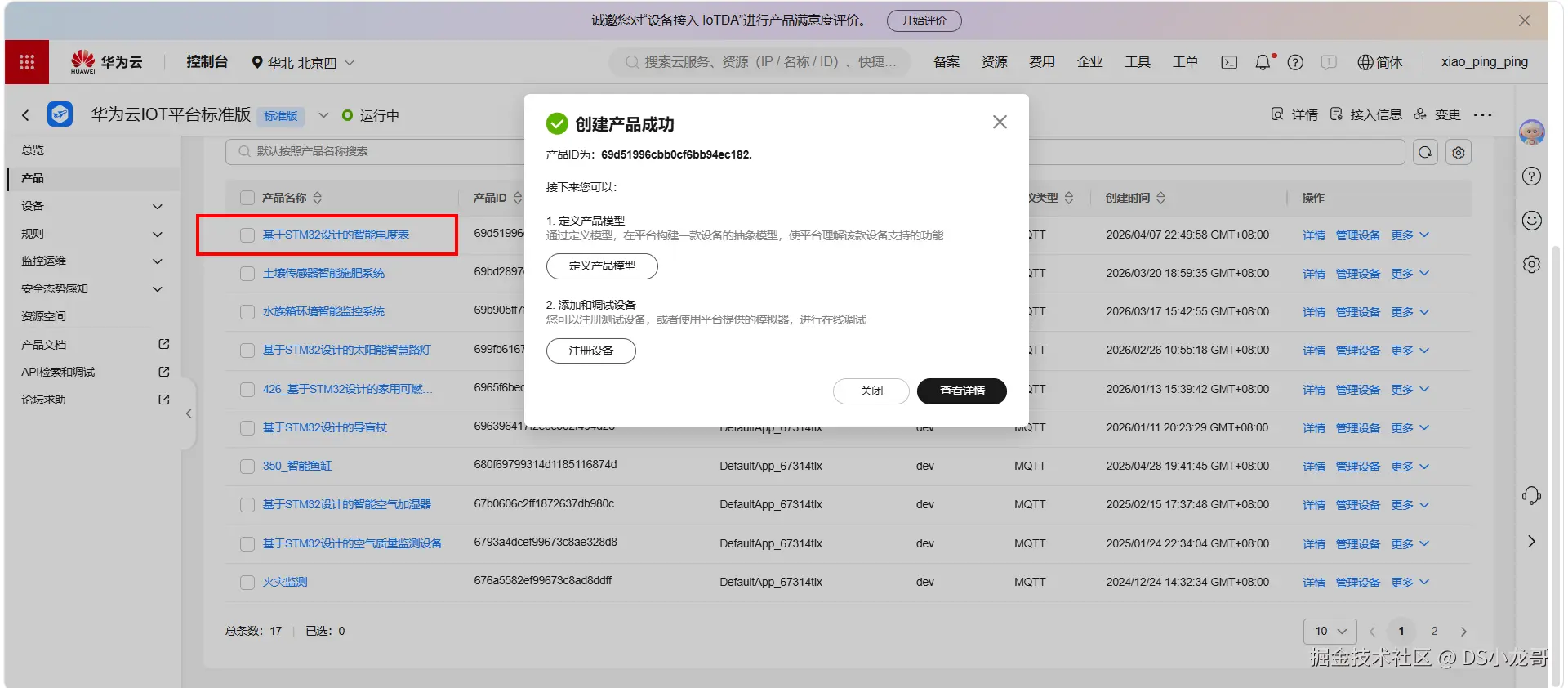Viewport: 1568px width, 688px height.
Task: Click the notification bell icon
Action: [x=1263, y=62]
